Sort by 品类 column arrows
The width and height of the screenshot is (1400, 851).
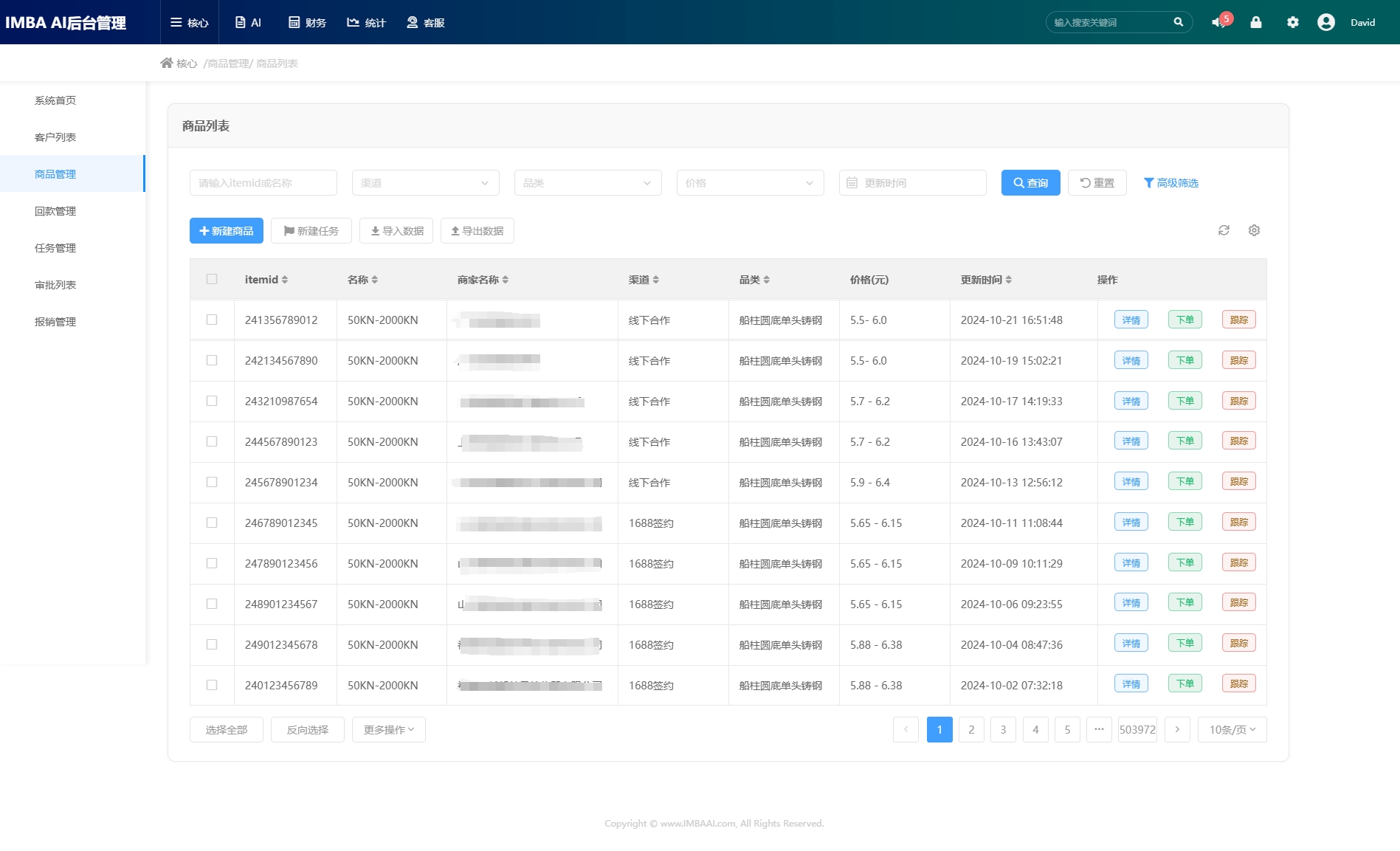(767, 280)
